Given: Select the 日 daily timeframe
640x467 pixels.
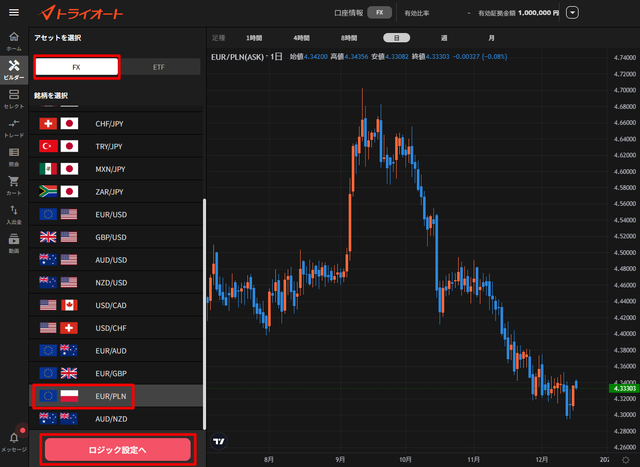Looking at the screenshot, I should 396,38.
